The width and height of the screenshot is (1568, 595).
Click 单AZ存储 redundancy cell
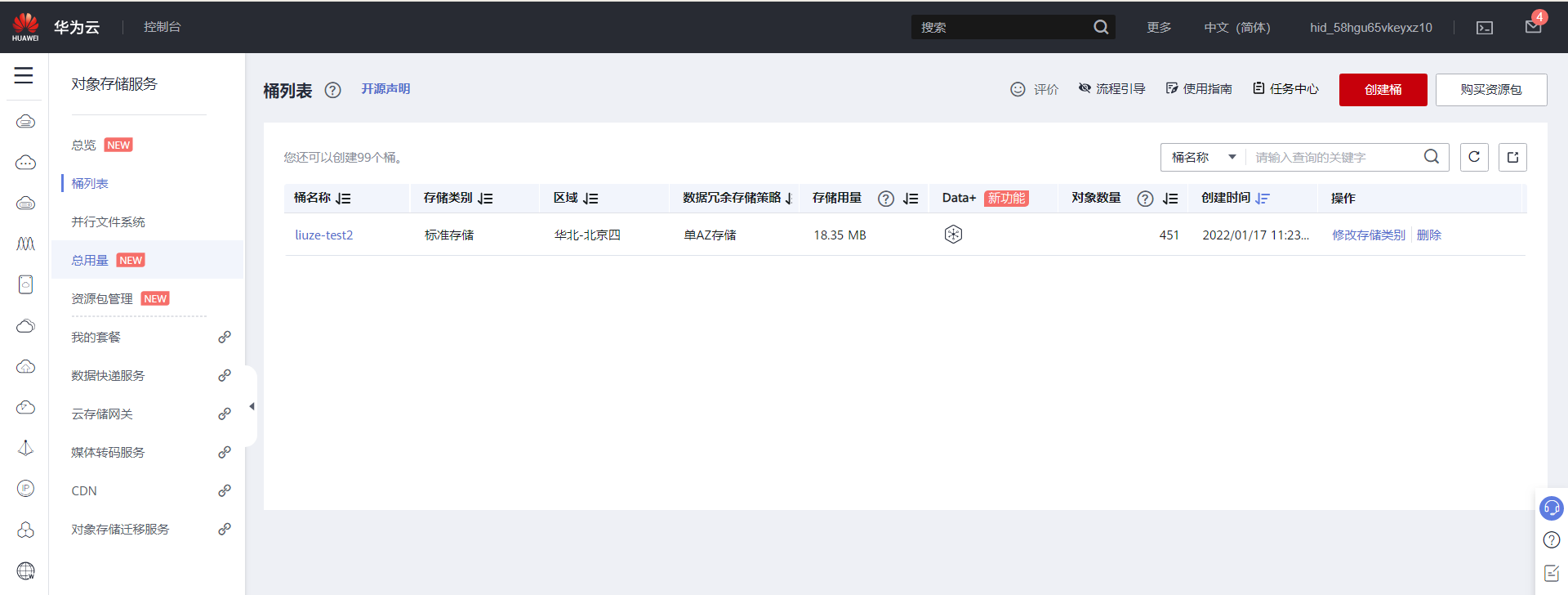click(710, 235)
